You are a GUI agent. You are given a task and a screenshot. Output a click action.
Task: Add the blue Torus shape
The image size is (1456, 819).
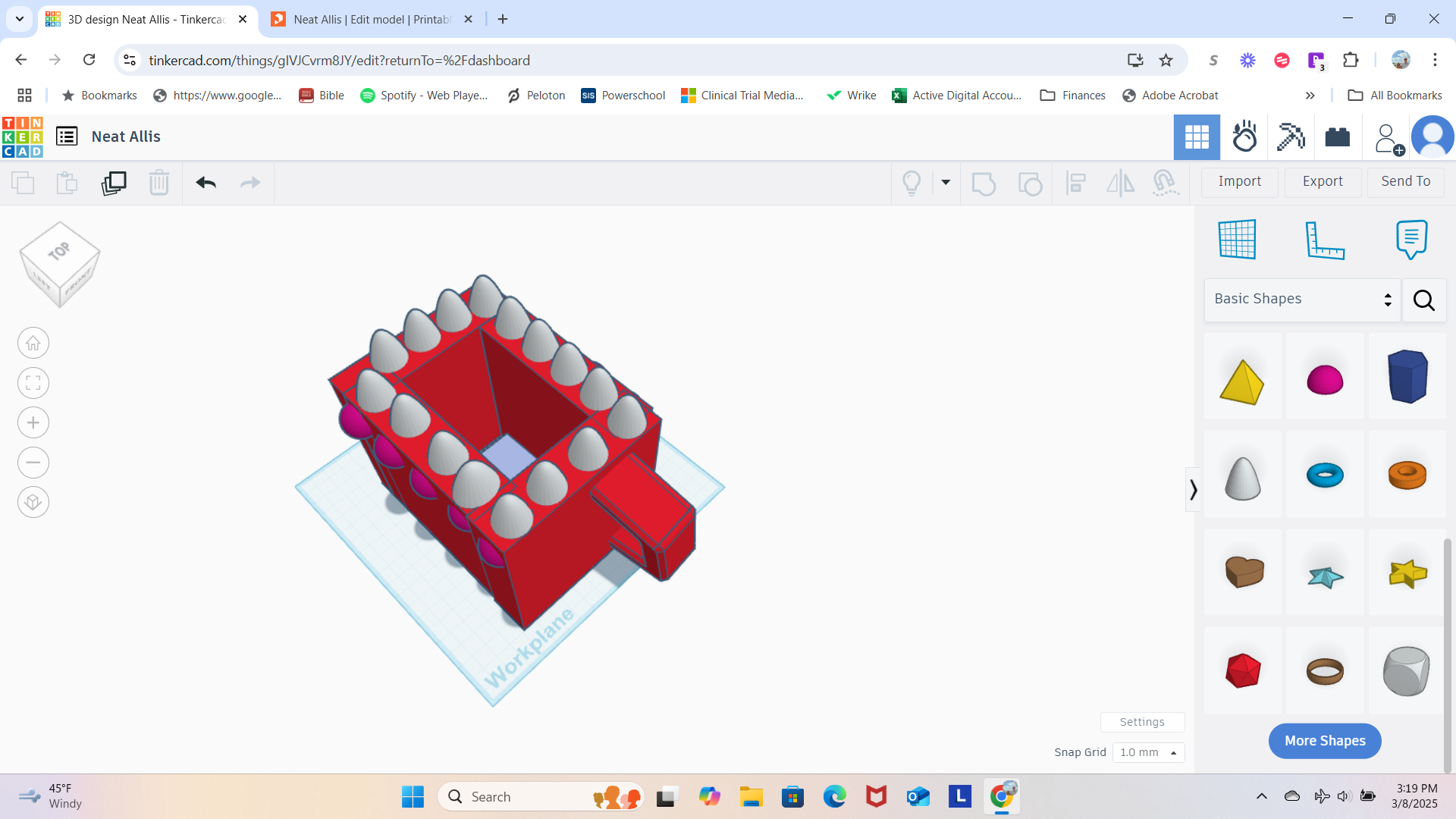(x=1325, y=475)
